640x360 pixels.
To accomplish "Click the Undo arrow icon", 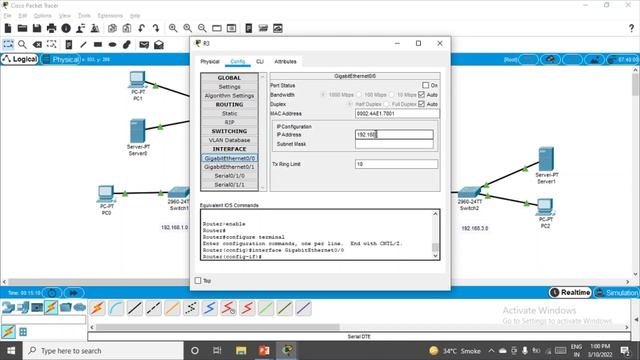I will pos(141,28).
